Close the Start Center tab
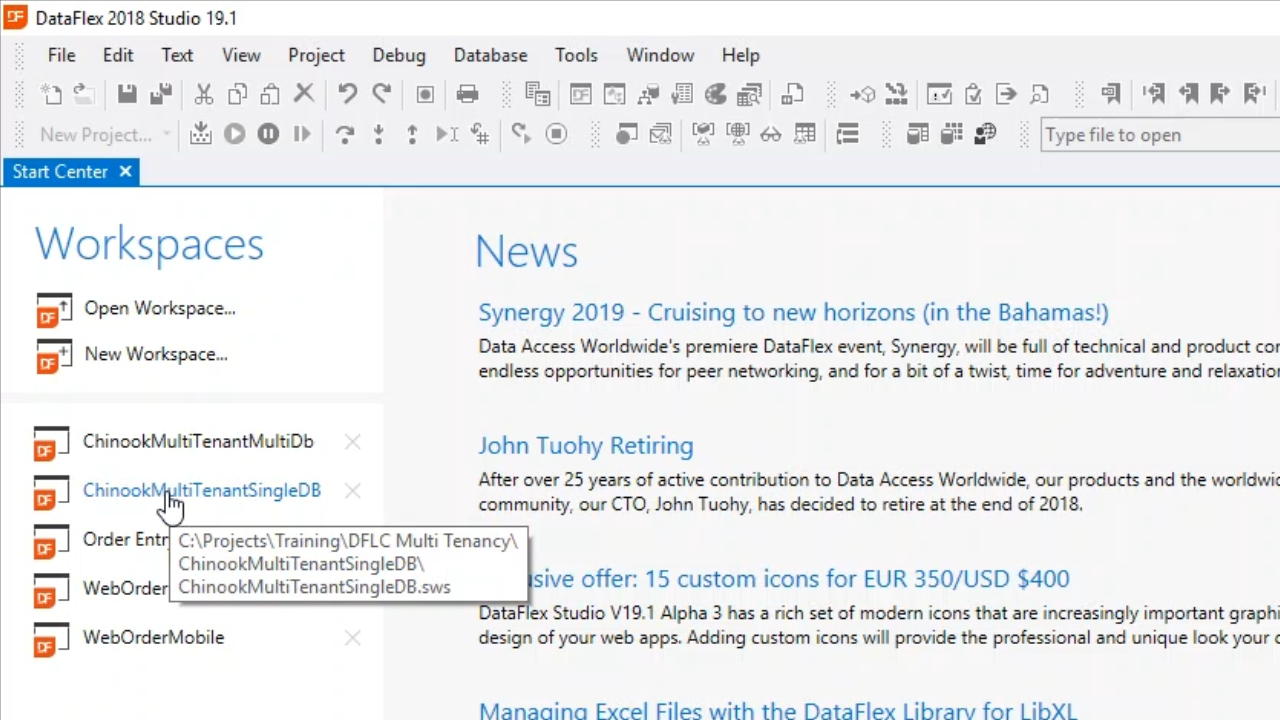Image resolution: width=1280 pixels, height=720 pixels. [x=125, y=172]
